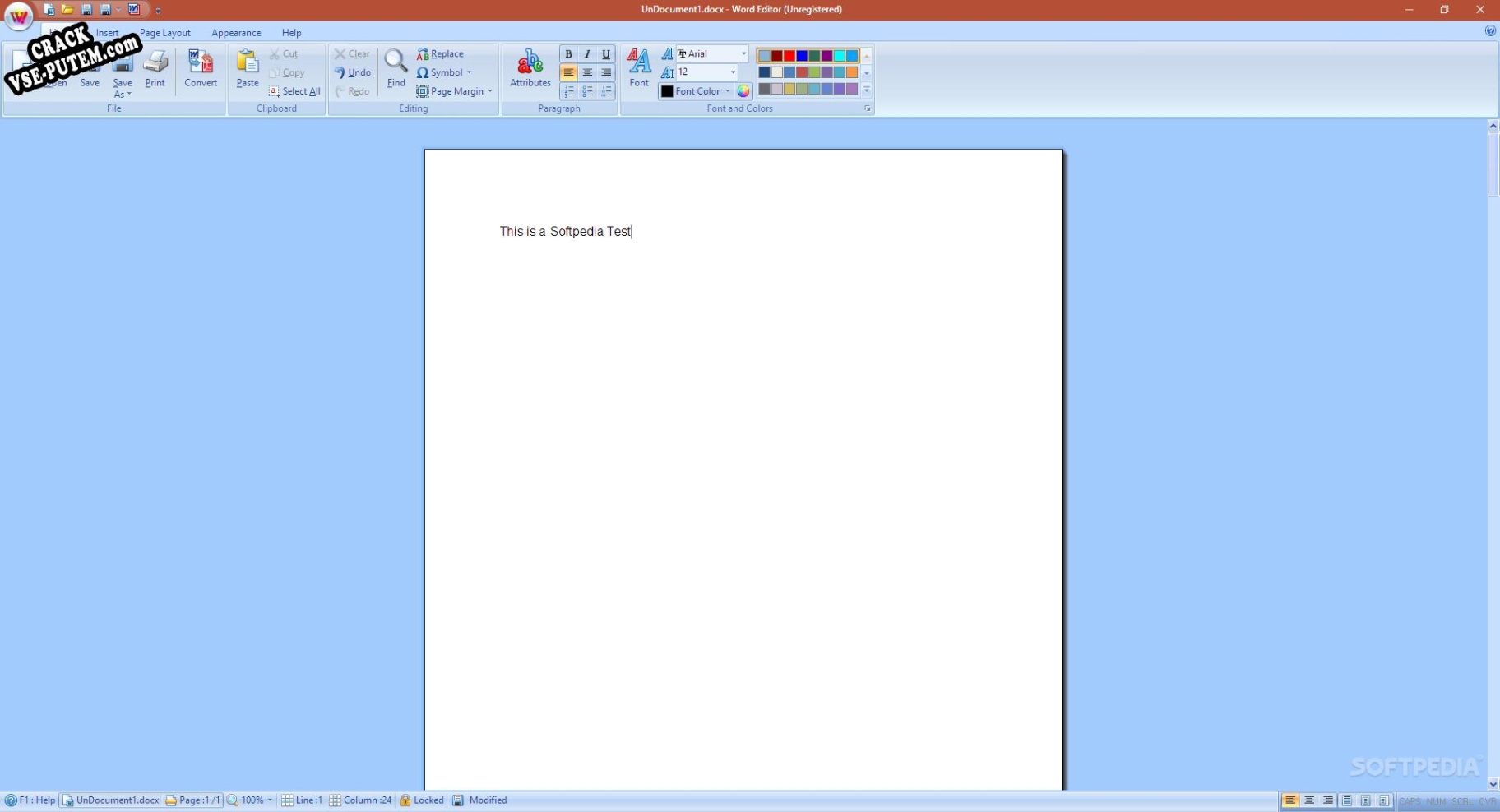The image size is (1500, 812).
Task: Click the Select All button
Action: 294,91
